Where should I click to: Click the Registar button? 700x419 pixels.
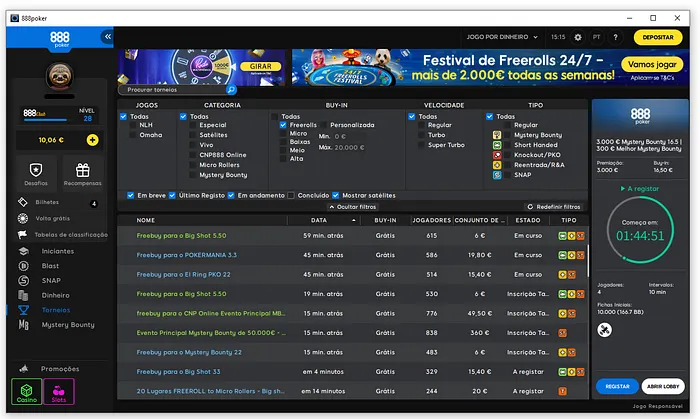coord(617,386)
